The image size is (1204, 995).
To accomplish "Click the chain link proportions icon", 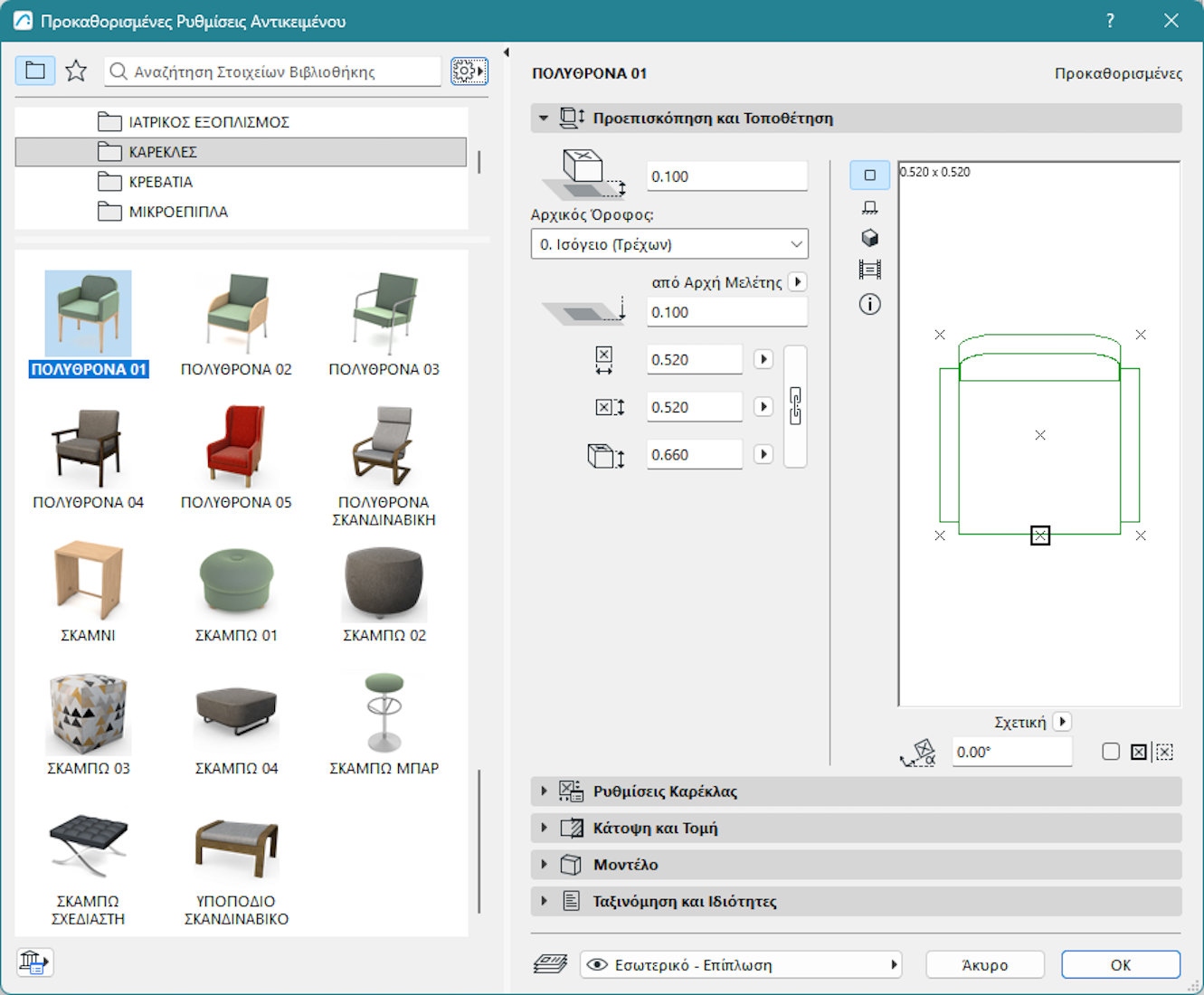I will (x=795, y=406).
